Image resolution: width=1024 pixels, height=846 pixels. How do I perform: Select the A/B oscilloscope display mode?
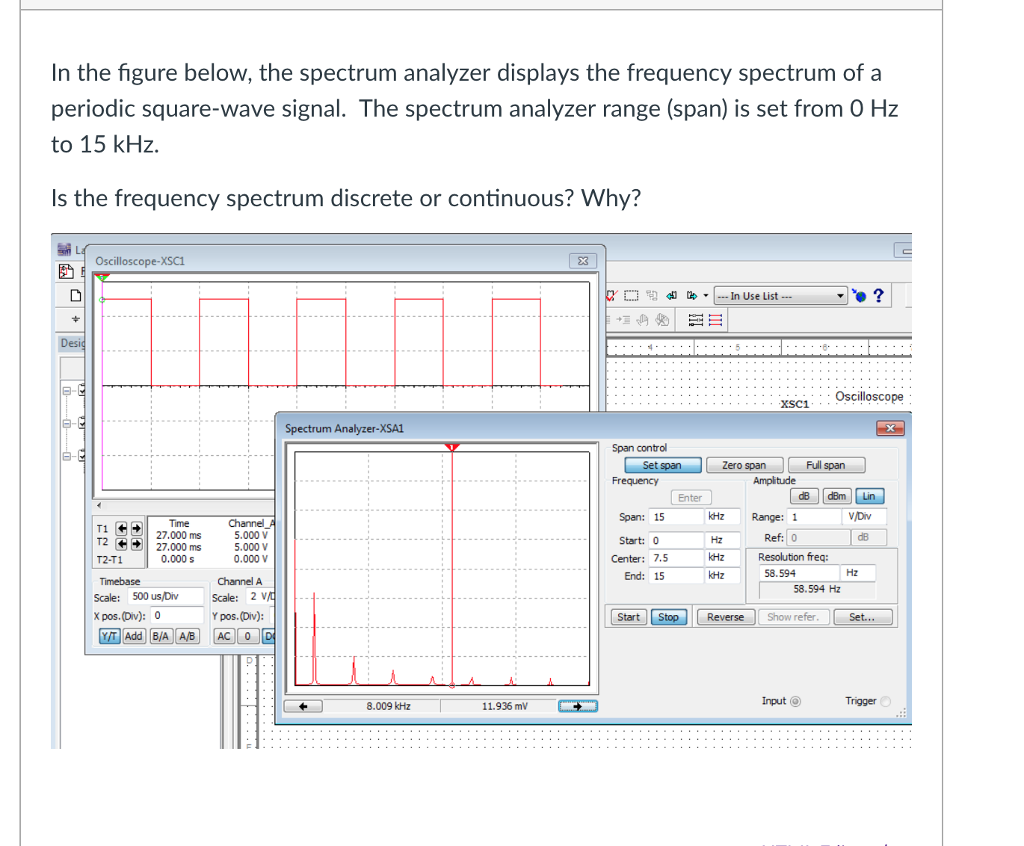[x=187, y=636]
